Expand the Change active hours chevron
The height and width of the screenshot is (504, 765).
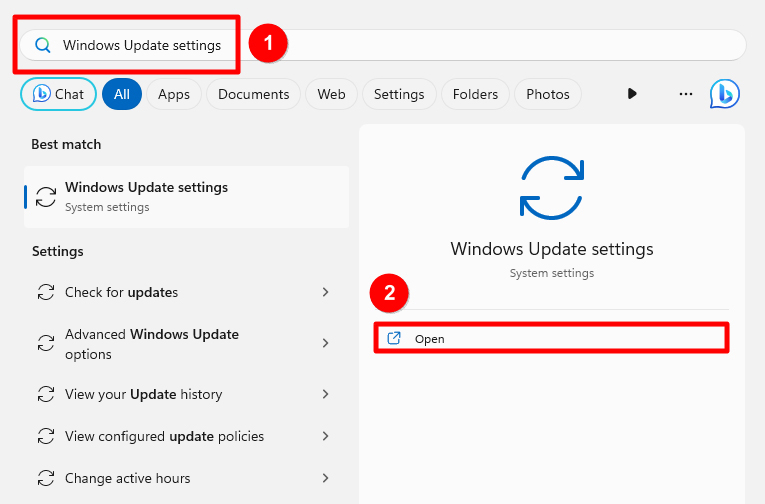(x=325, y=478)
